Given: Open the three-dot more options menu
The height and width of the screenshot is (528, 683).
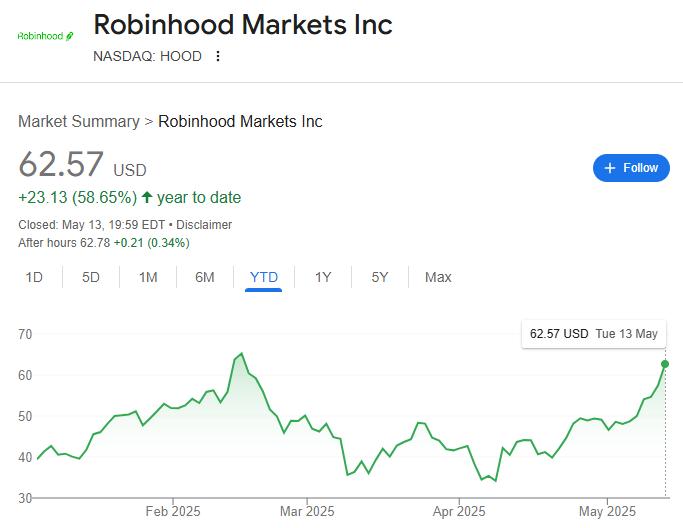Looking at the screenshot, I should [218, 56].
